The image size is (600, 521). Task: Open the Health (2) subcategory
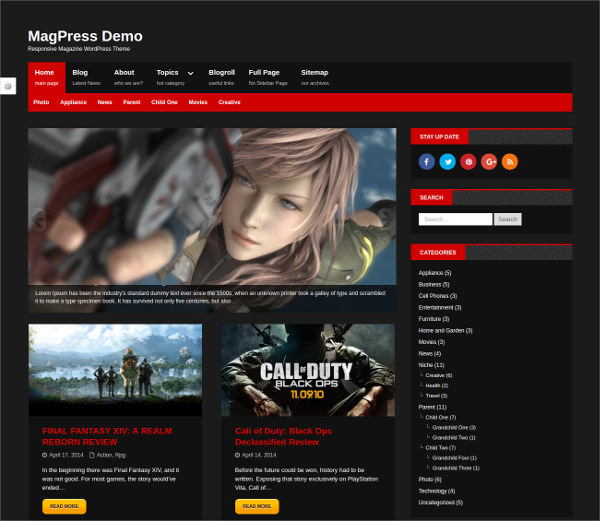pos(437,386)
